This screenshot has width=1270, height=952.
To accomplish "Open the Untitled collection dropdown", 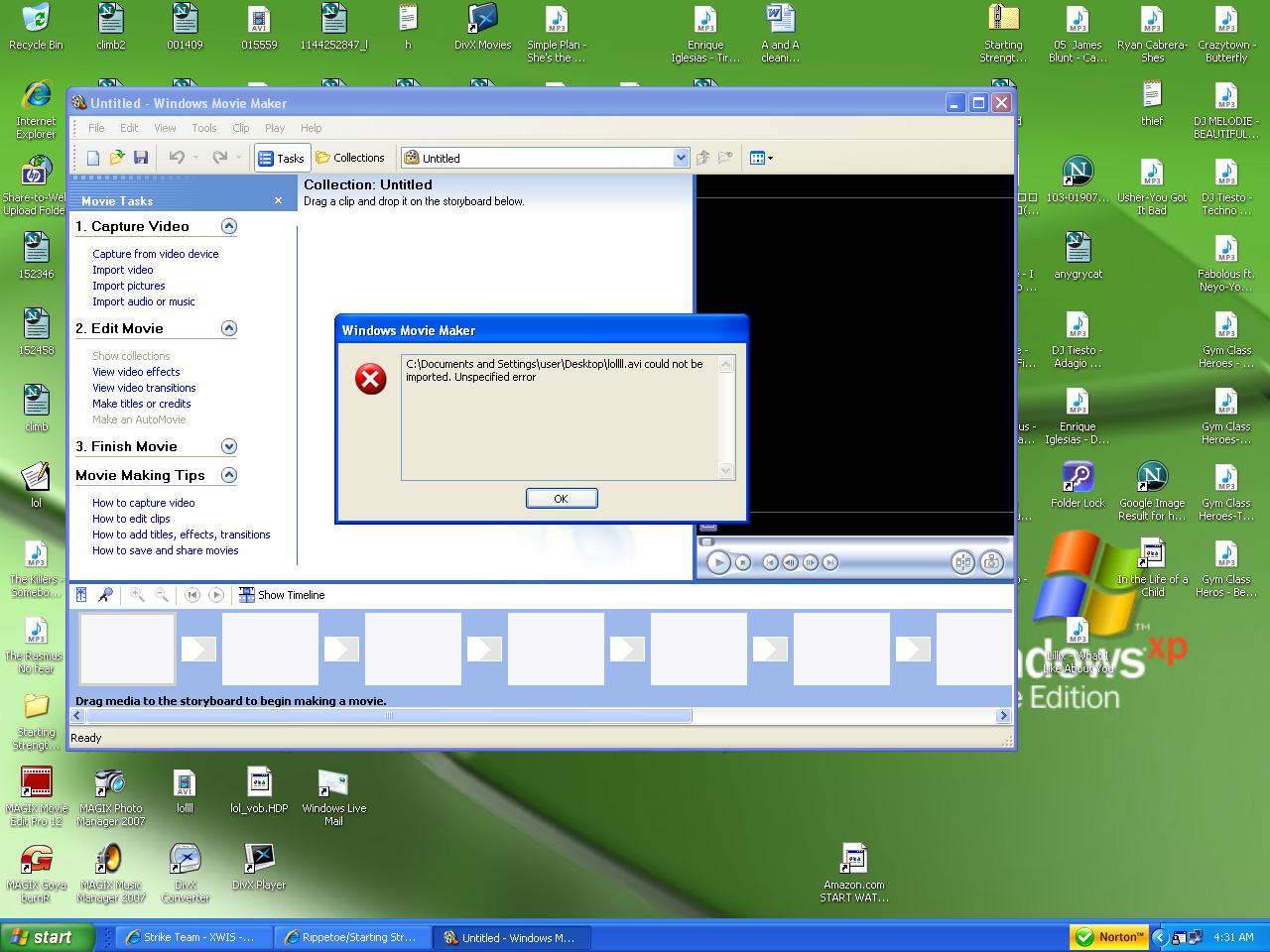I will coord(681,158).
